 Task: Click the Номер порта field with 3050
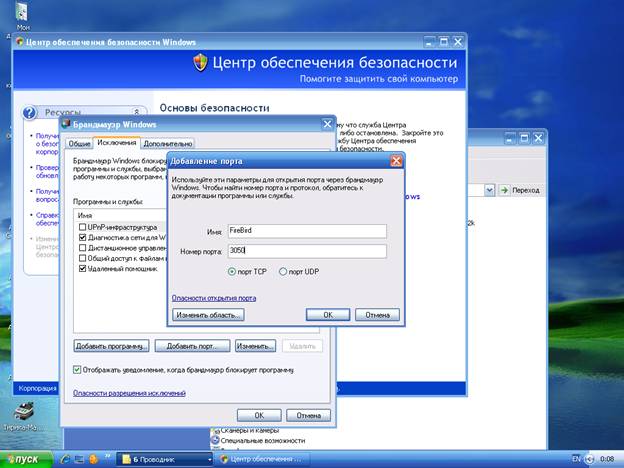coord(307,251)
